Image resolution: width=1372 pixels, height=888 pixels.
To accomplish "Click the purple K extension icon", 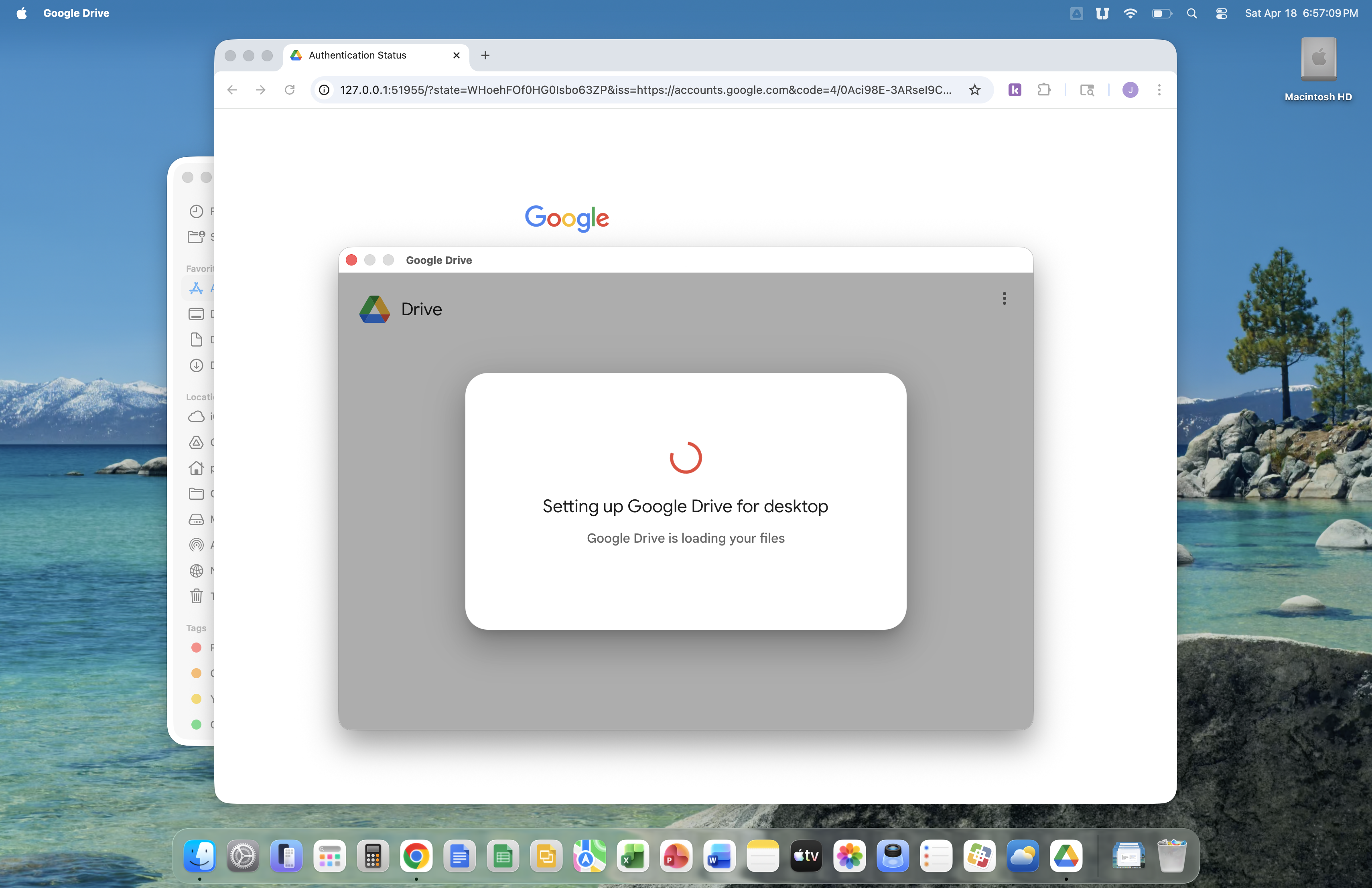I will [x=1014, y=90].
